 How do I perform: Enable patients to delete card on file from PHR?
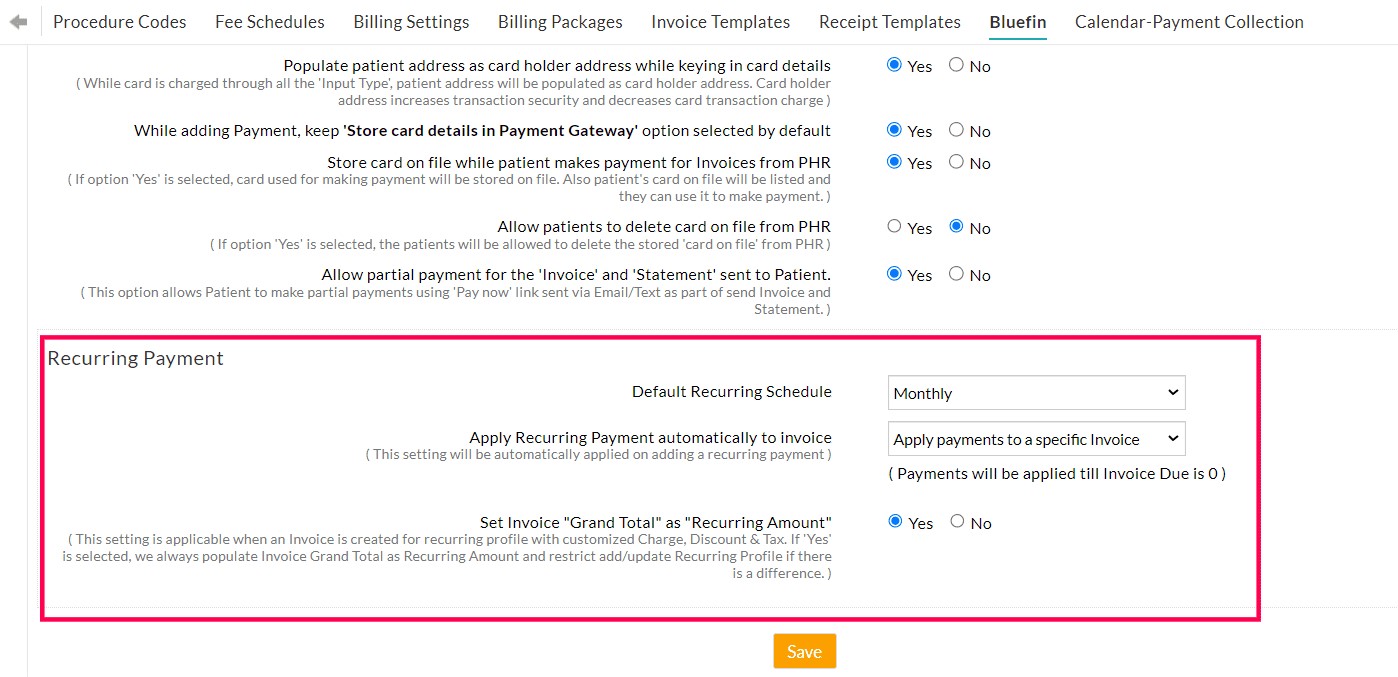[893, 225]
